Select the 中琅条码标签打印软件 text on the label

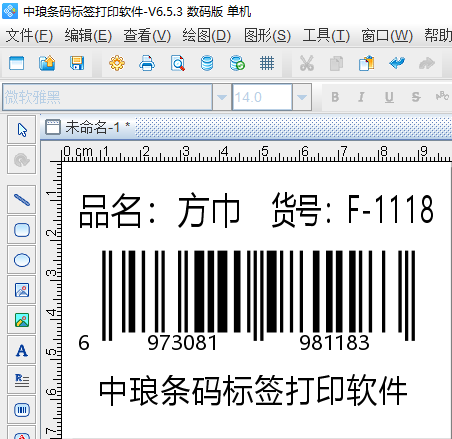[x=253, y=390]
